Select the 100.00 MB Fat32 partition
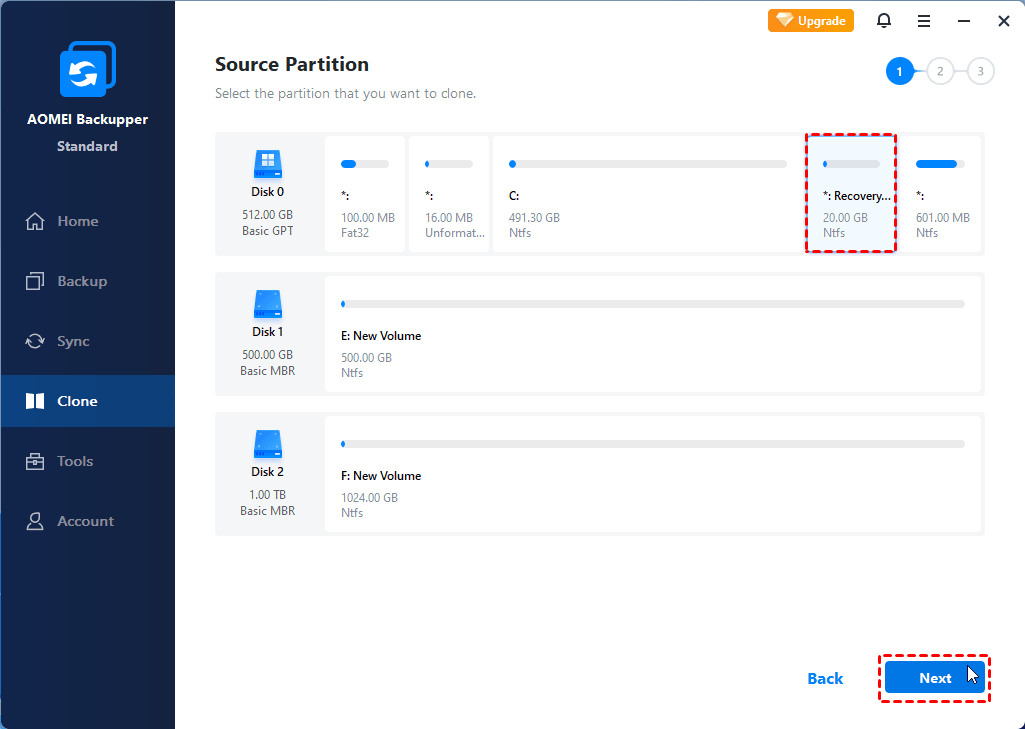The width and height of the screenshot is (1025, 729). click(x=365, y=194)
